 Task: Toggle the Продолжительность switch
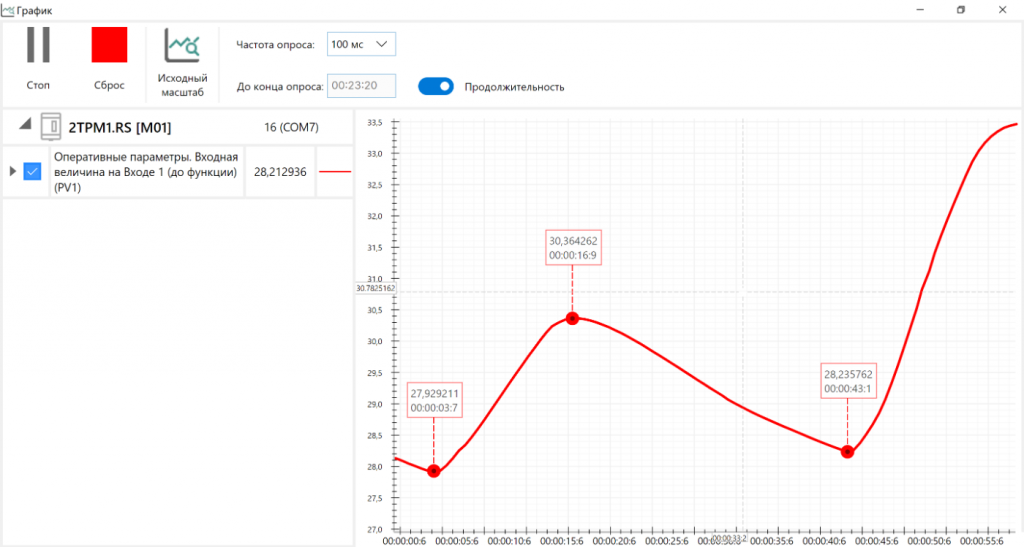coord(436,87)
